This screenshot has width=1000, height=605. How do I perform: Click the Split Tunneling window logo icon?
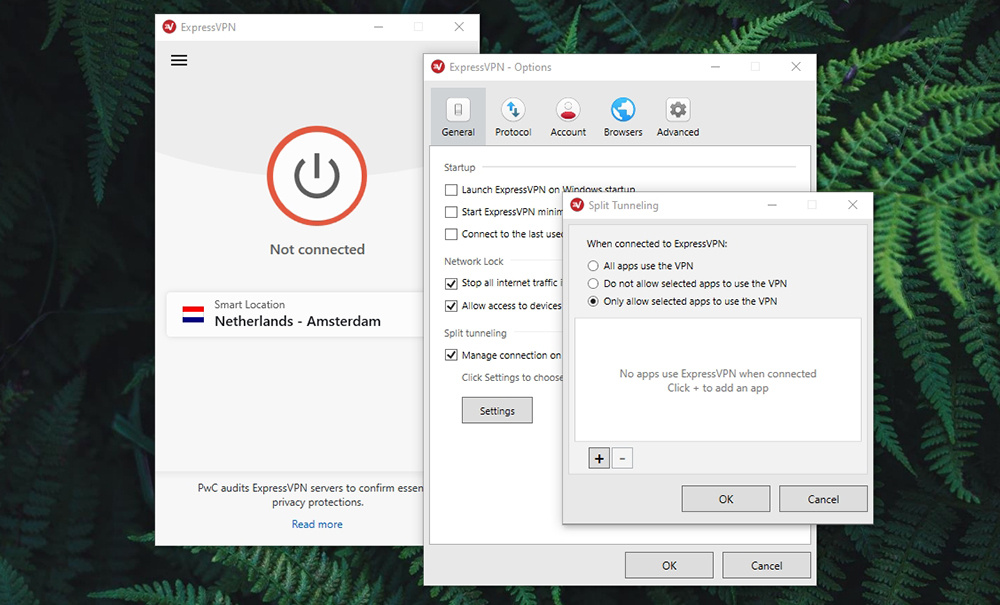click(578, 204)
